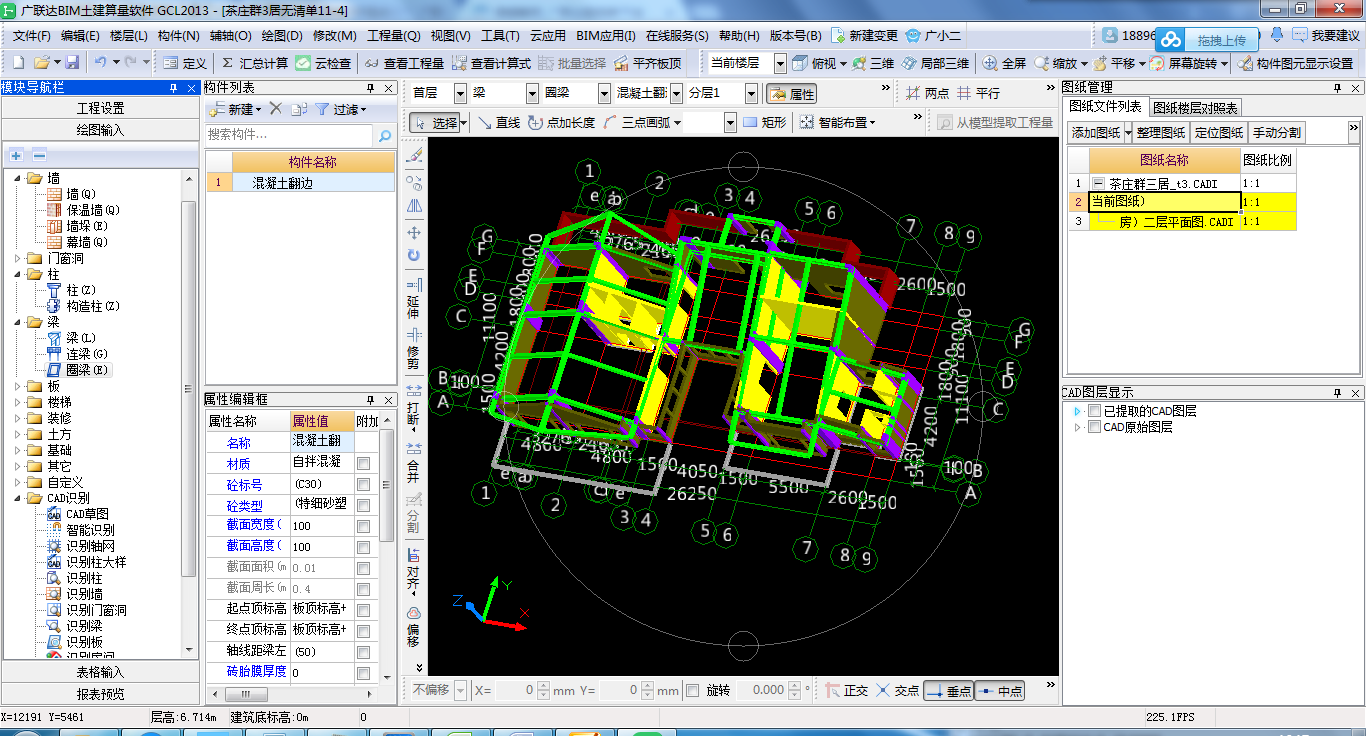Image resolution: width=1366 pixels, height=736 pixels.
Task: Click the 添加图纸 button
Action: pos(1096,132)
